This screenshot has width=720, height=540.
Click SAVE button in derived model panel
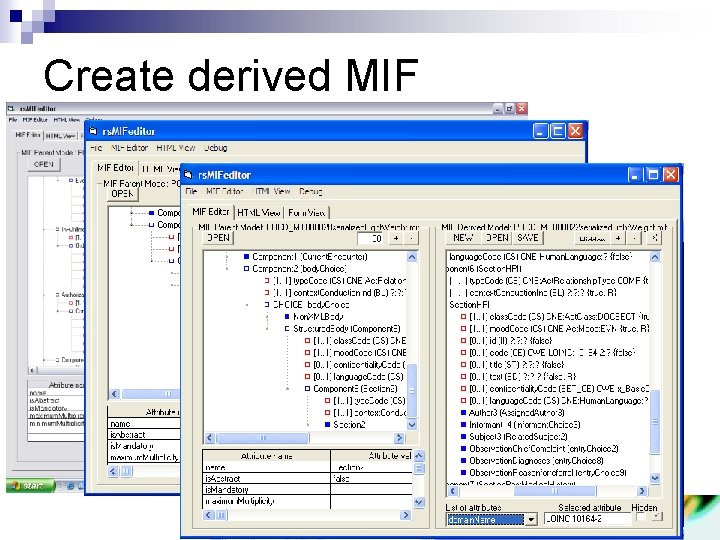click(528, 237)
